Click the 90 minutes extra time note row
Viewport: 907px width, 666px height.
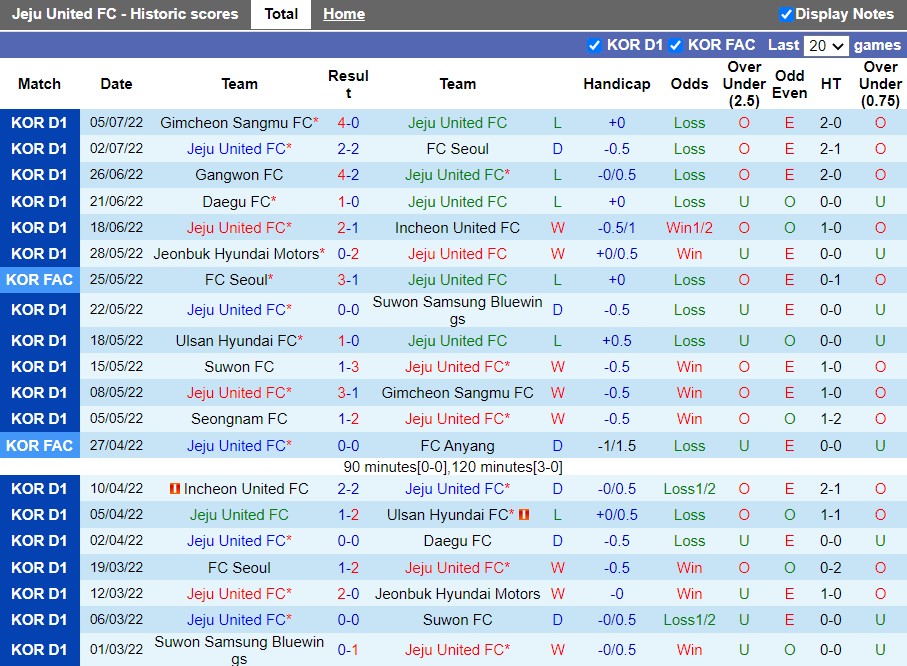point(453,467)
